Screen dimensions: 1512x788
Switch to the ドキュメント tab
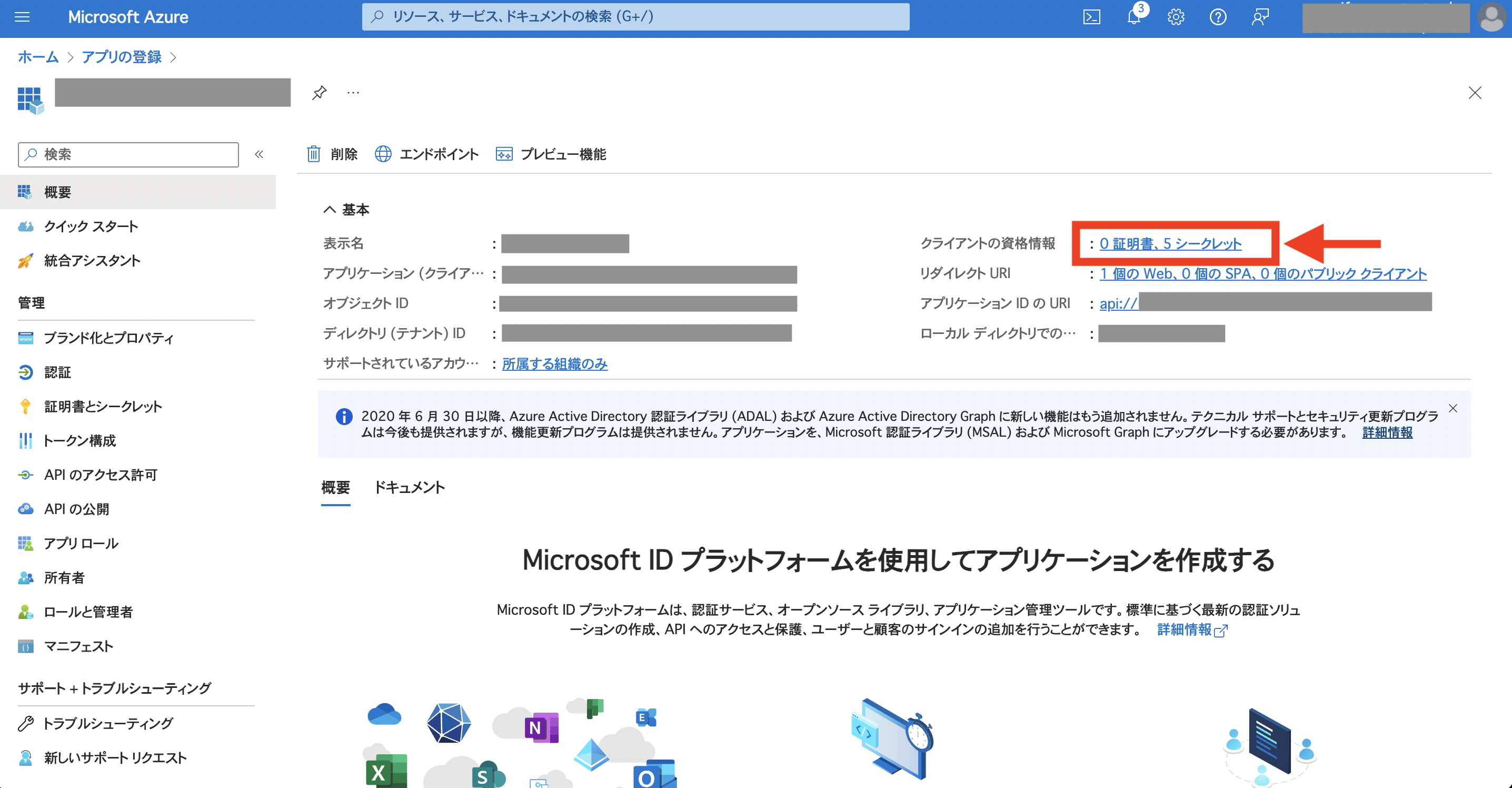pos(410,487)
